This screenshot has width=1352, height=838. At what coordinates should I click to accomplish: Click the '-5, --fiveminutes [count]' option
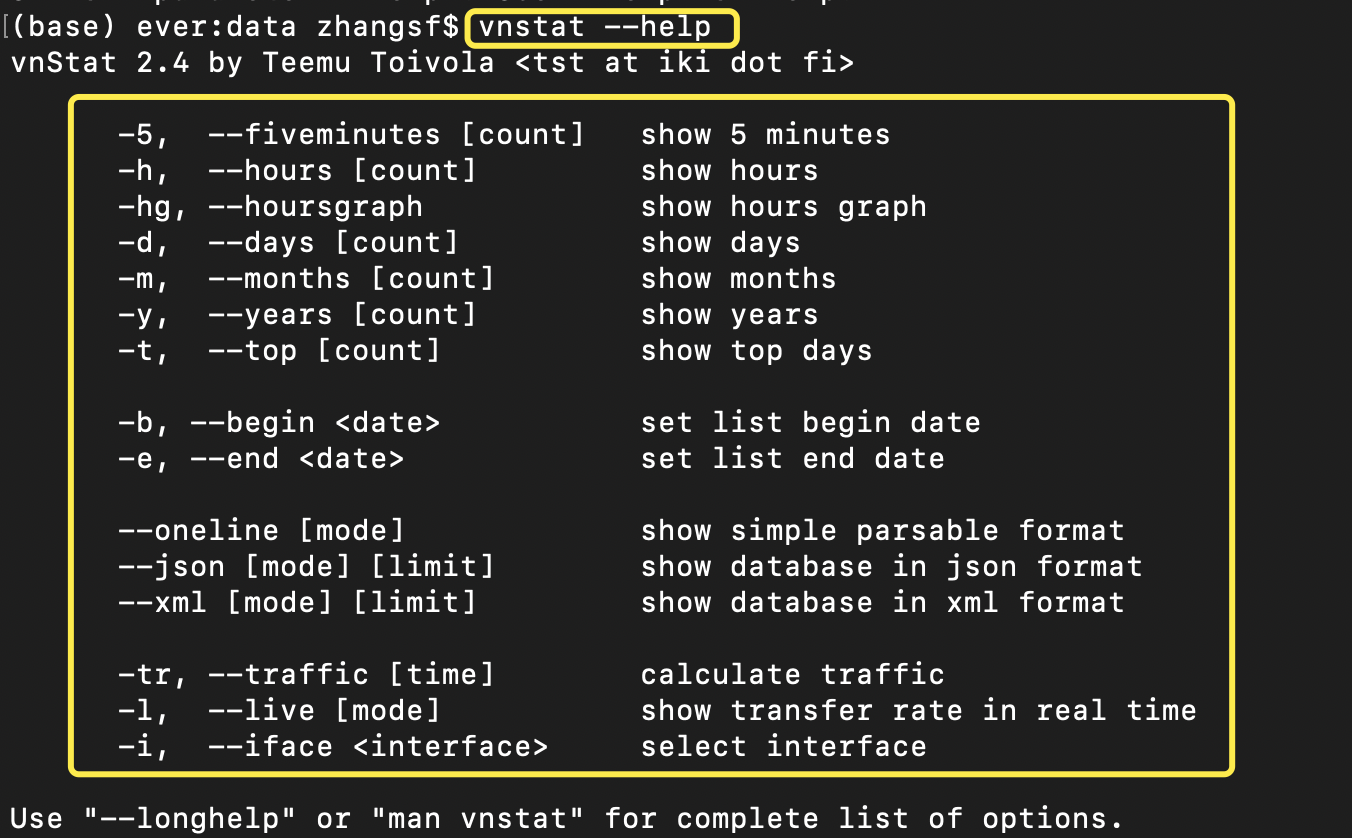coord(351,135)
